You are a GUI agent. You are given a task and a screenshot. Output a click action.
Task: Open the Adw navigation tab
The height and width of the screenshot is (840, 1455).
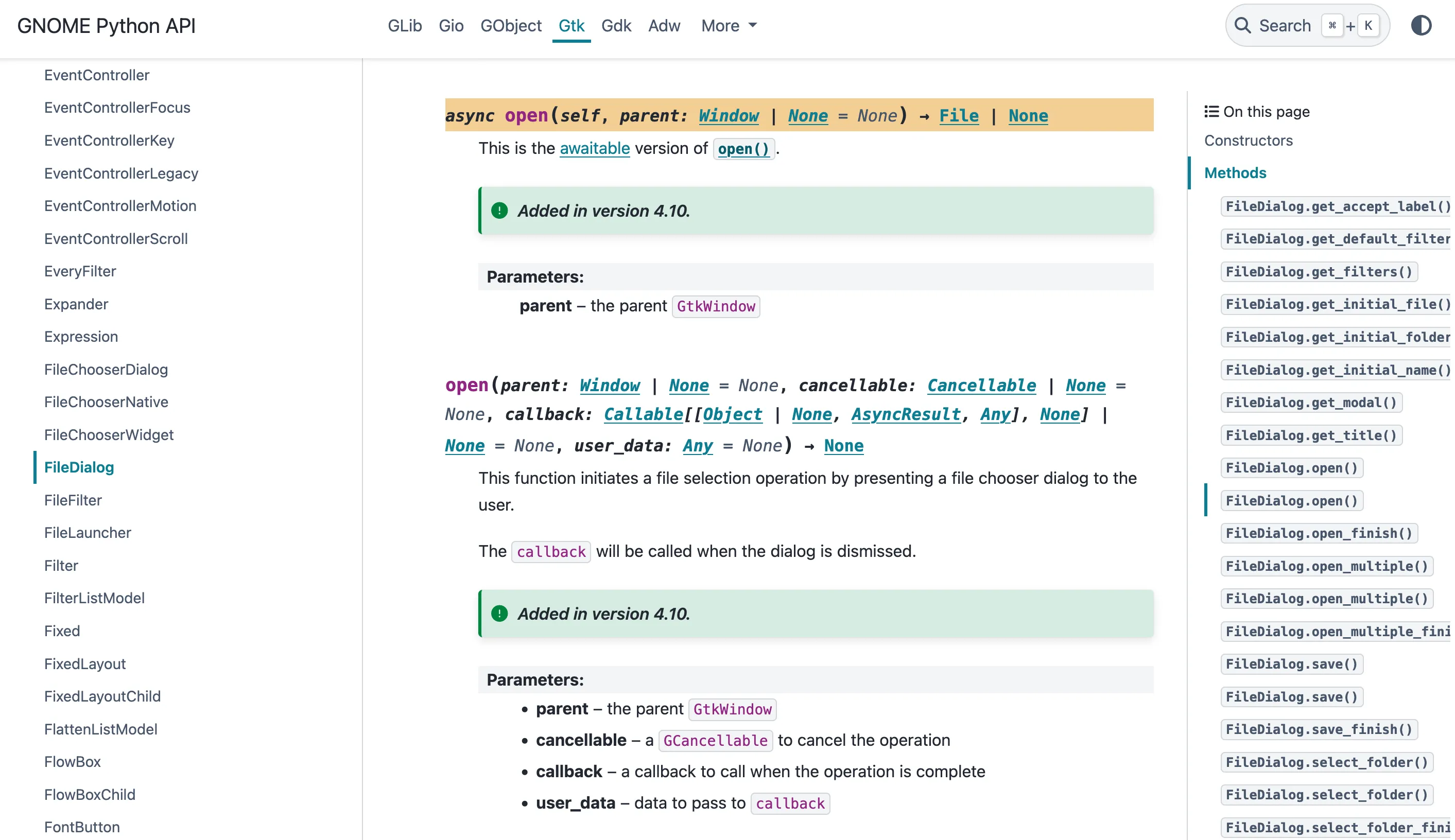tap(664, 25)
